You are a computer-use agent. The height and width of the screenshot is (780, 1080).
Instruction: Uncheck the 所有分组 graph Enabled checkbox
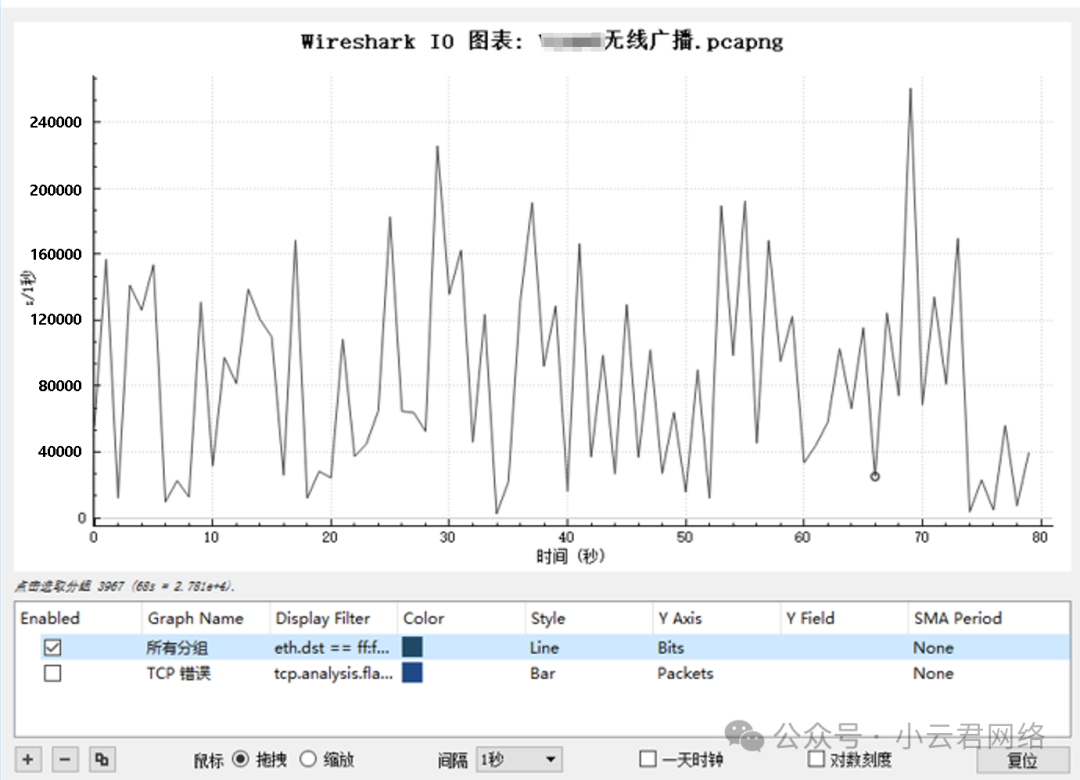coord(52,648)
